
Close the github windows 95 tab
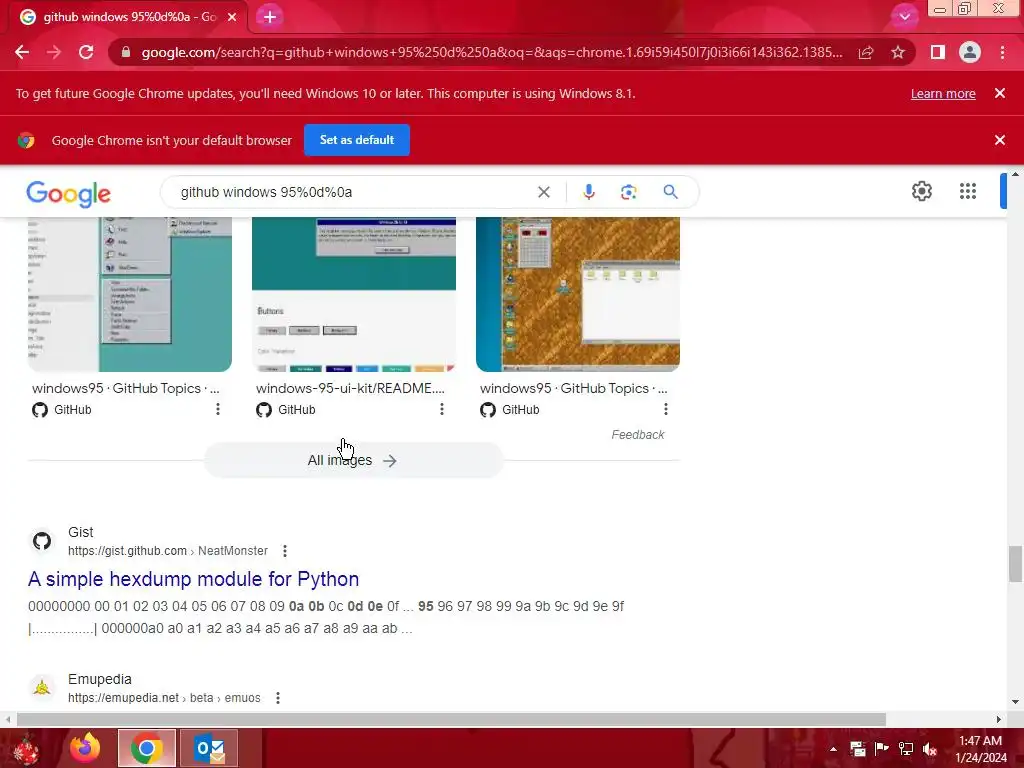[232, 17]
